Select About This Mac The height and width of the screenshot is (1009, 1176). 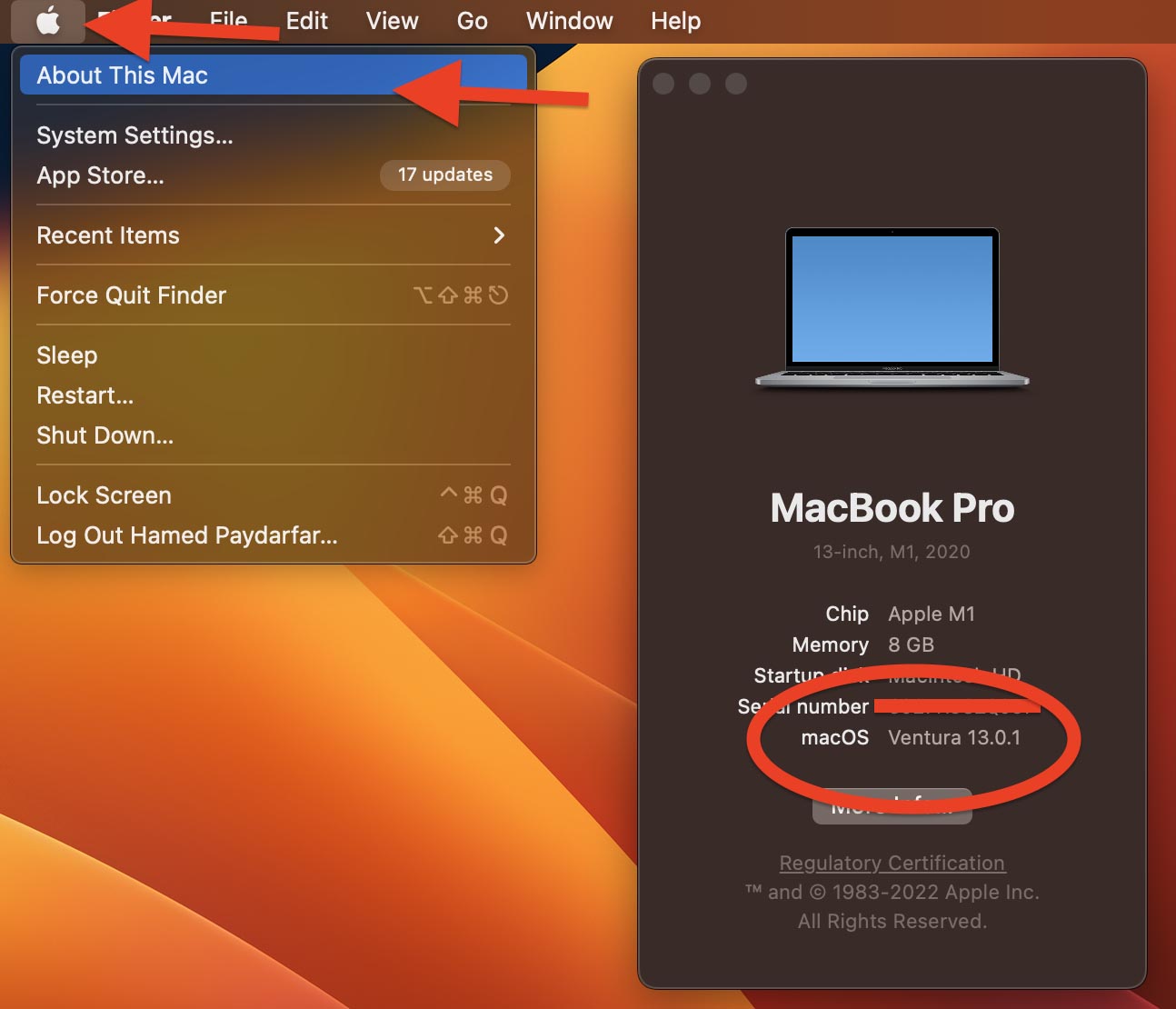pos(274,75)
